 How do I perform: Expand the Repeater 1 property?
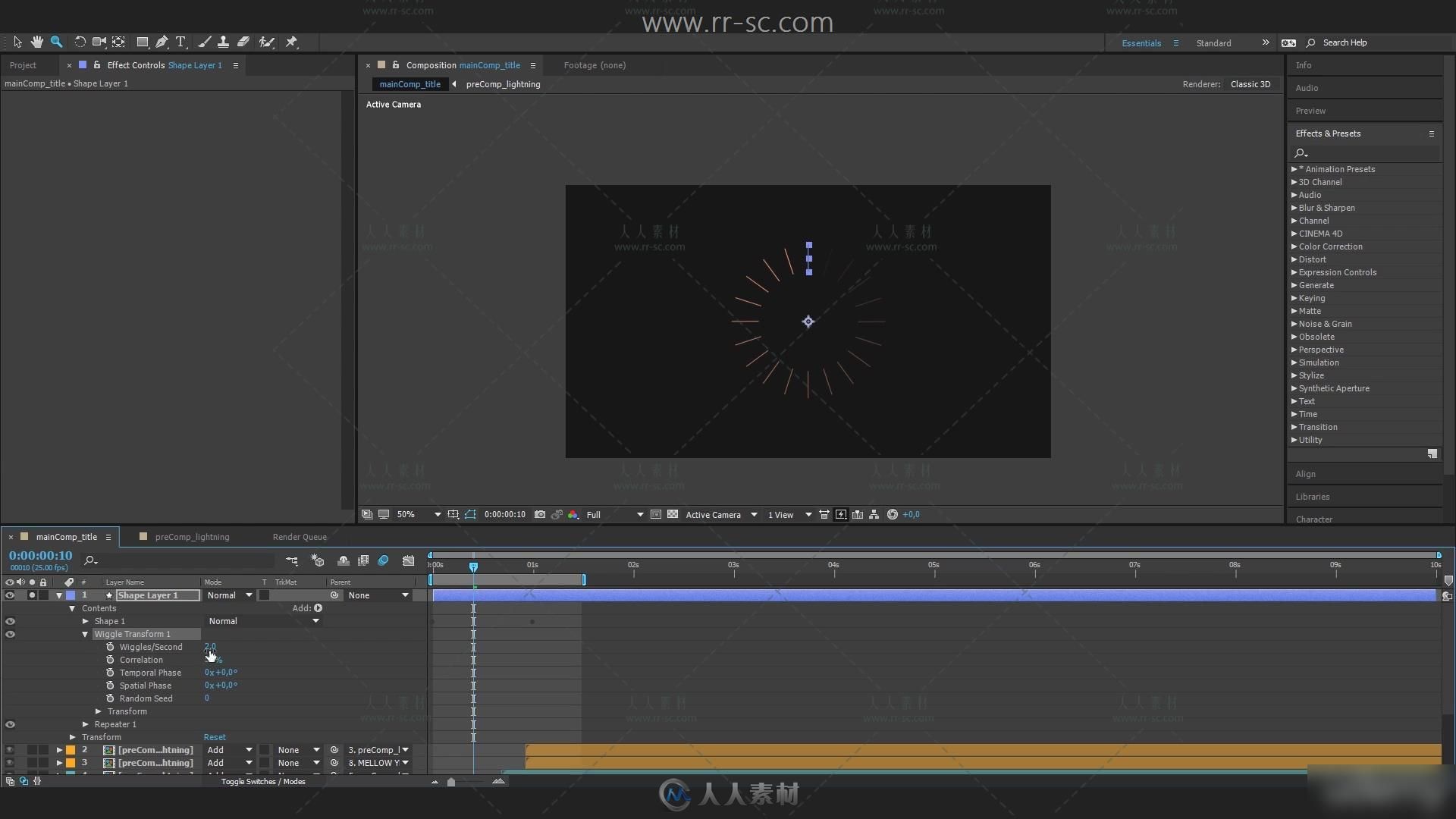click(86, 724)
